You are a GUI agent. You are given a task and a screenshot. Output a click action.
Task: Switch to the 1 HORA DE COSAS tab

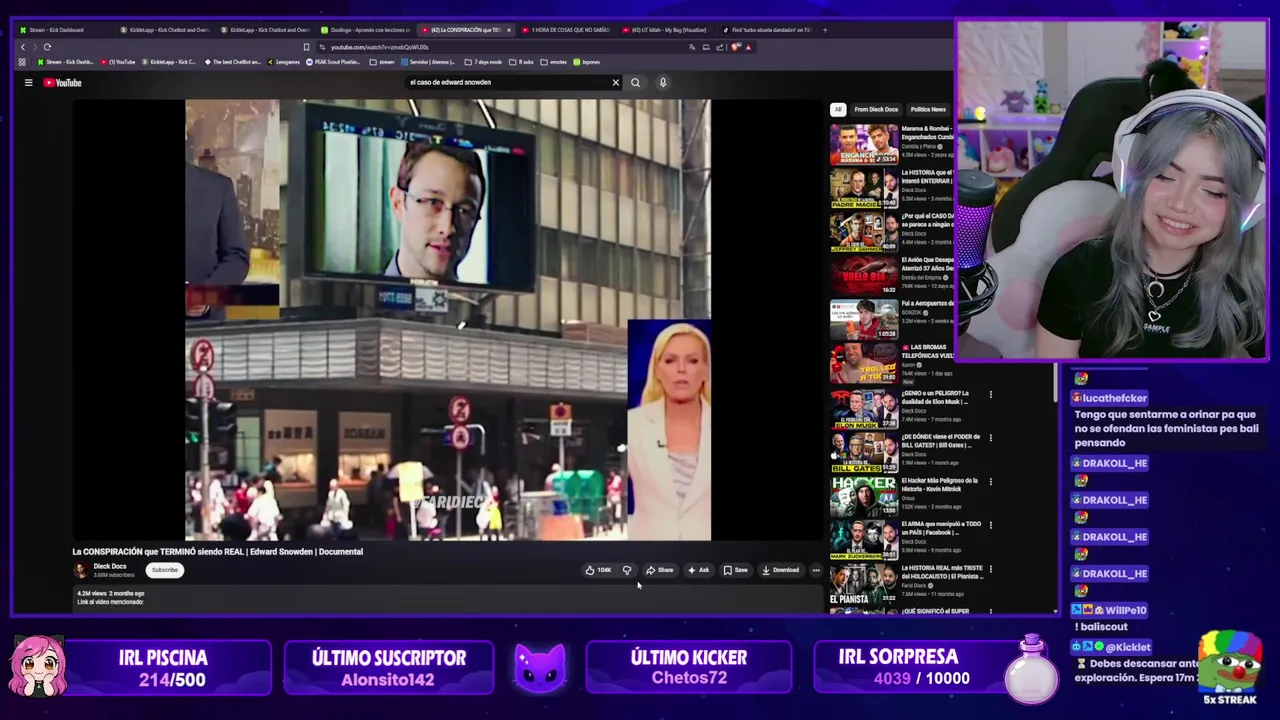coord(566,30)
